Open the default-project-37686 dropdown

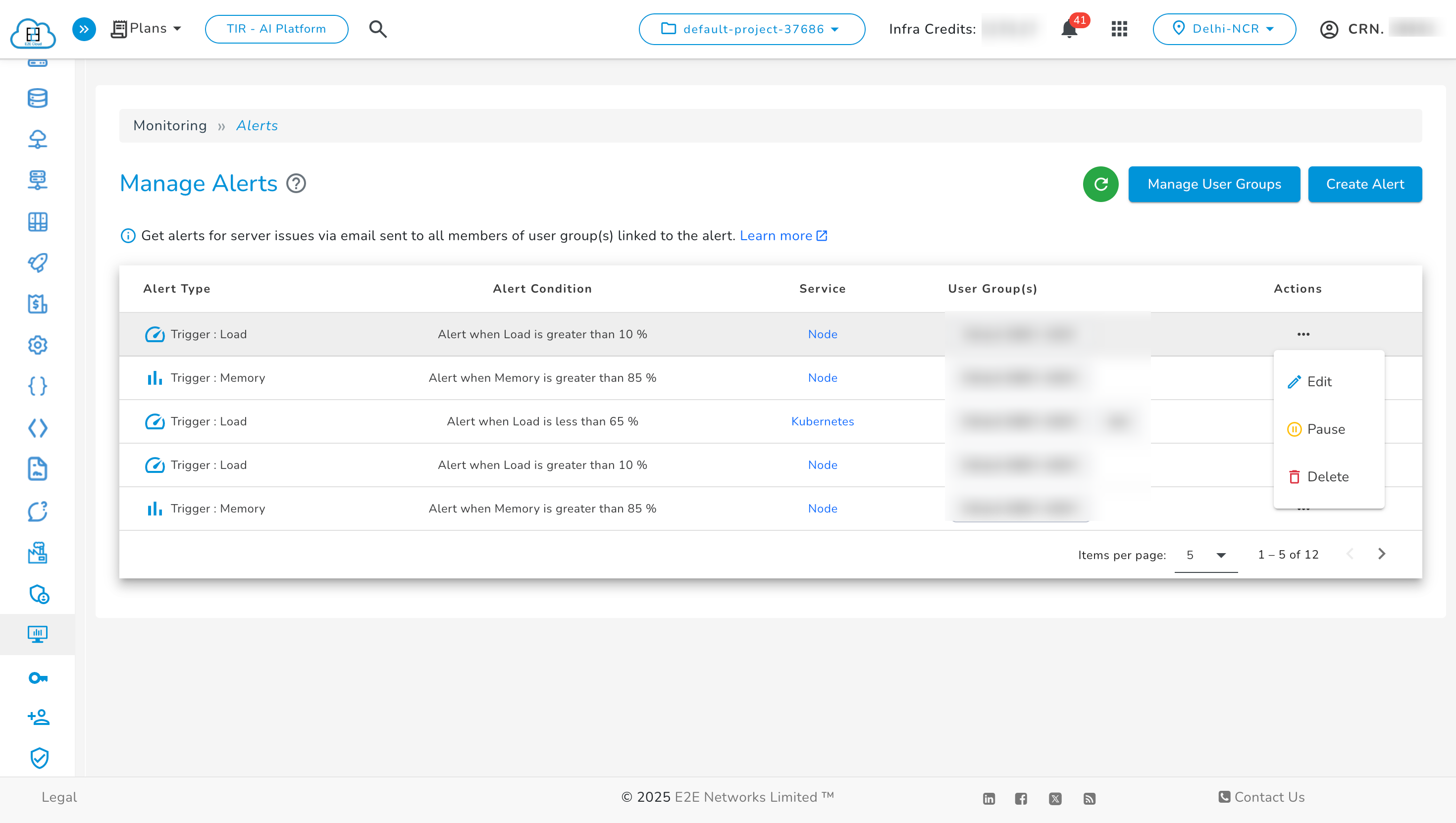pyautogui.click(x=752, y=29)
